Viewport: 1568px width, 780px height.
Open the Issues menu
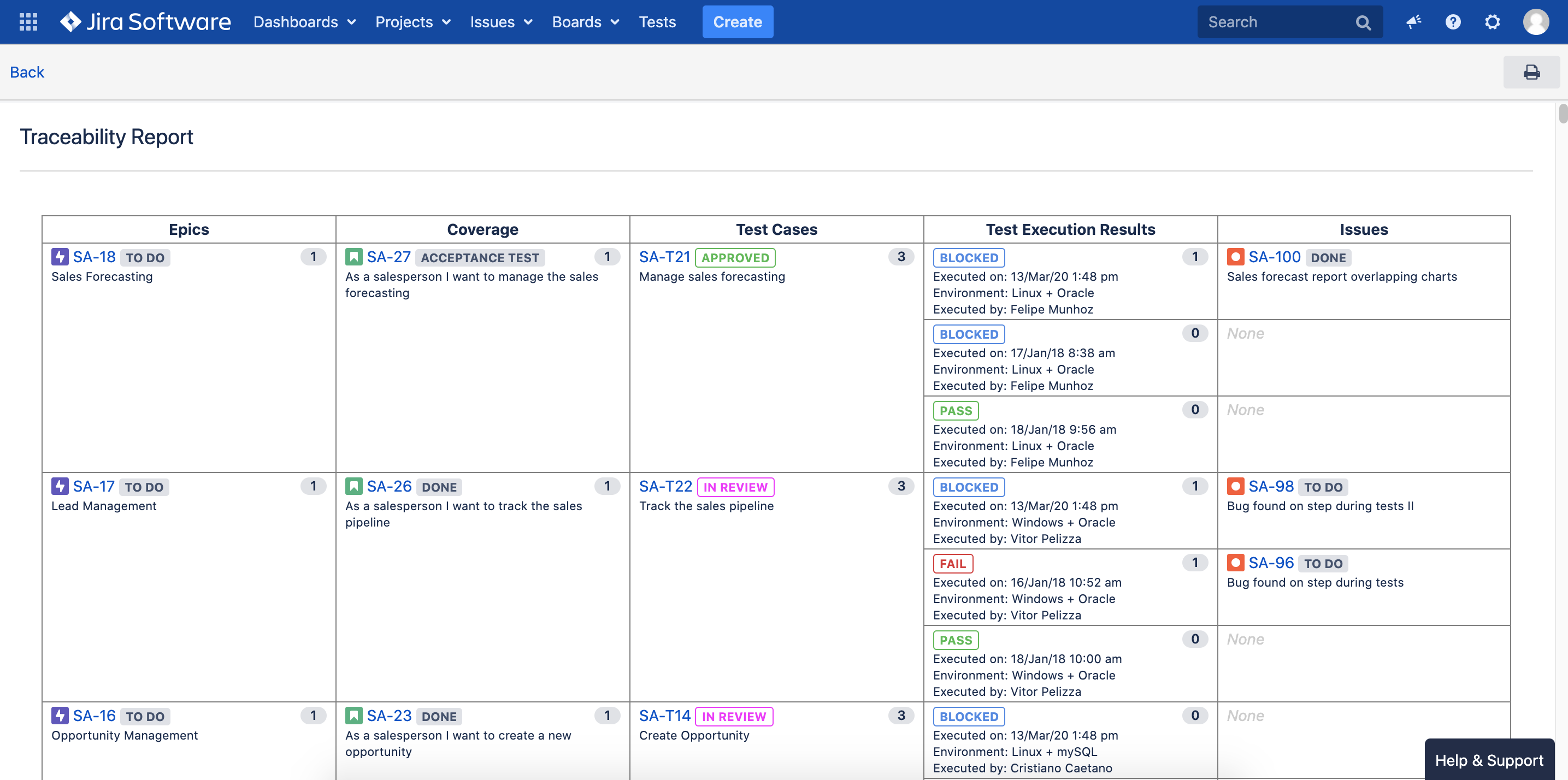point(501,22)
